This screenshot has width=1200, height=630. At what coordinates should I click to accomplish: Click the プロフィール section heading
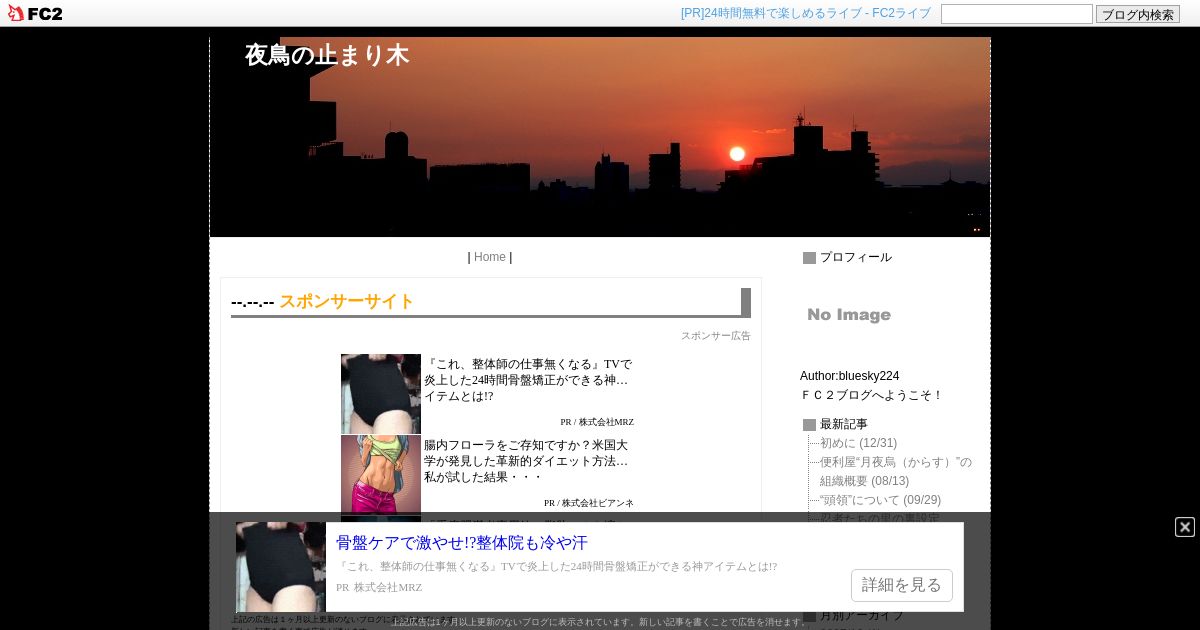856,257
